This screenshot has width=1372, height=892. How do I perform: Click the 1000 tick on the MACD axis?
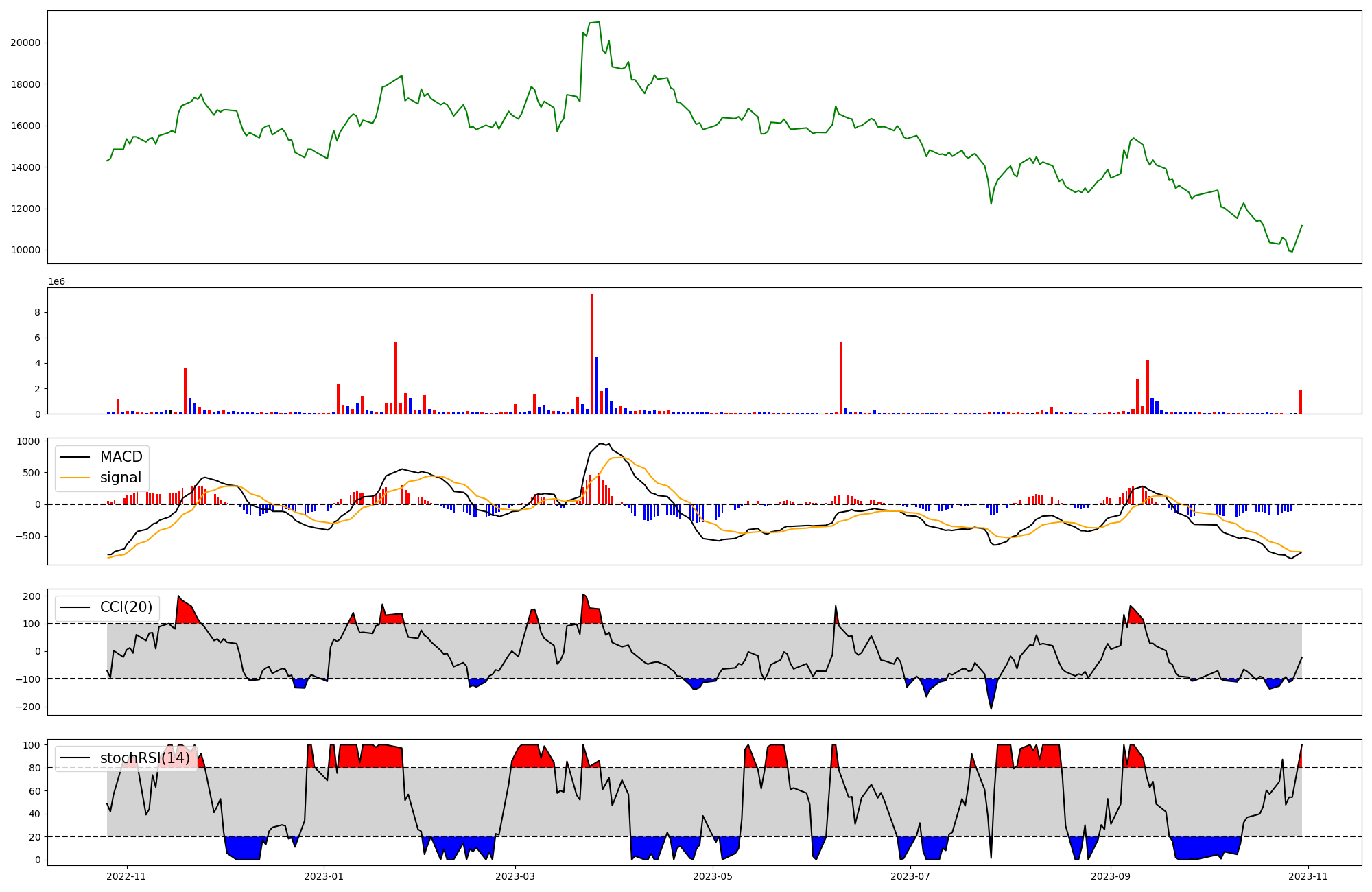[x=28, y=441]
